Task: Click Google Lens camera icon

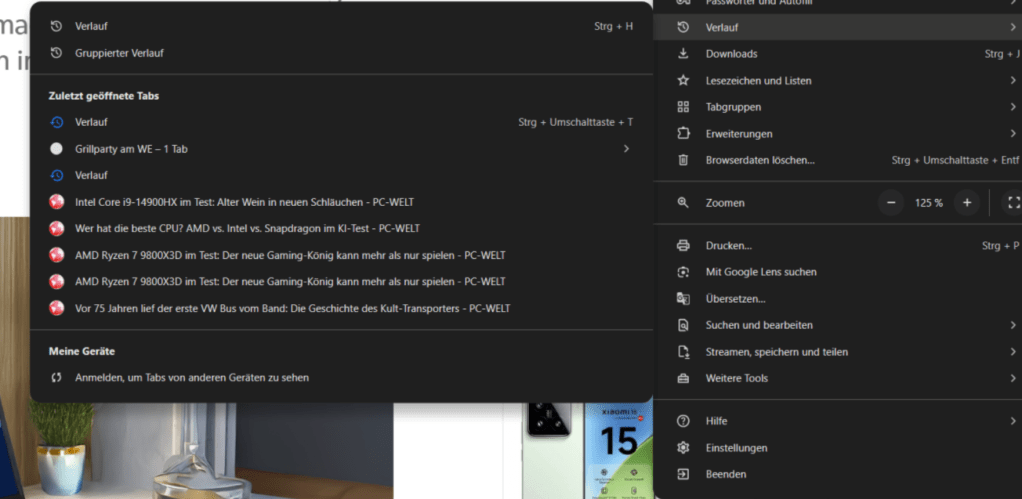Action: [683, 272]
